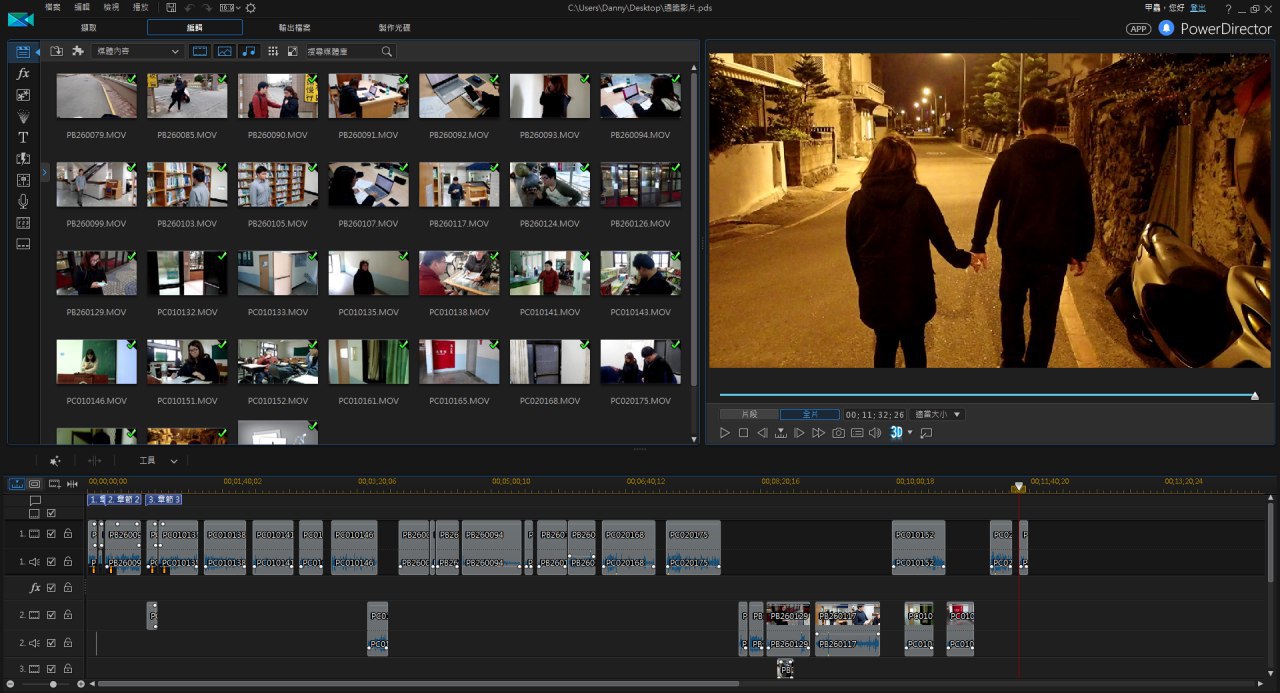Click the 登出 sign out link
The image size is (1280, 693).
[x=1198, y=7]
